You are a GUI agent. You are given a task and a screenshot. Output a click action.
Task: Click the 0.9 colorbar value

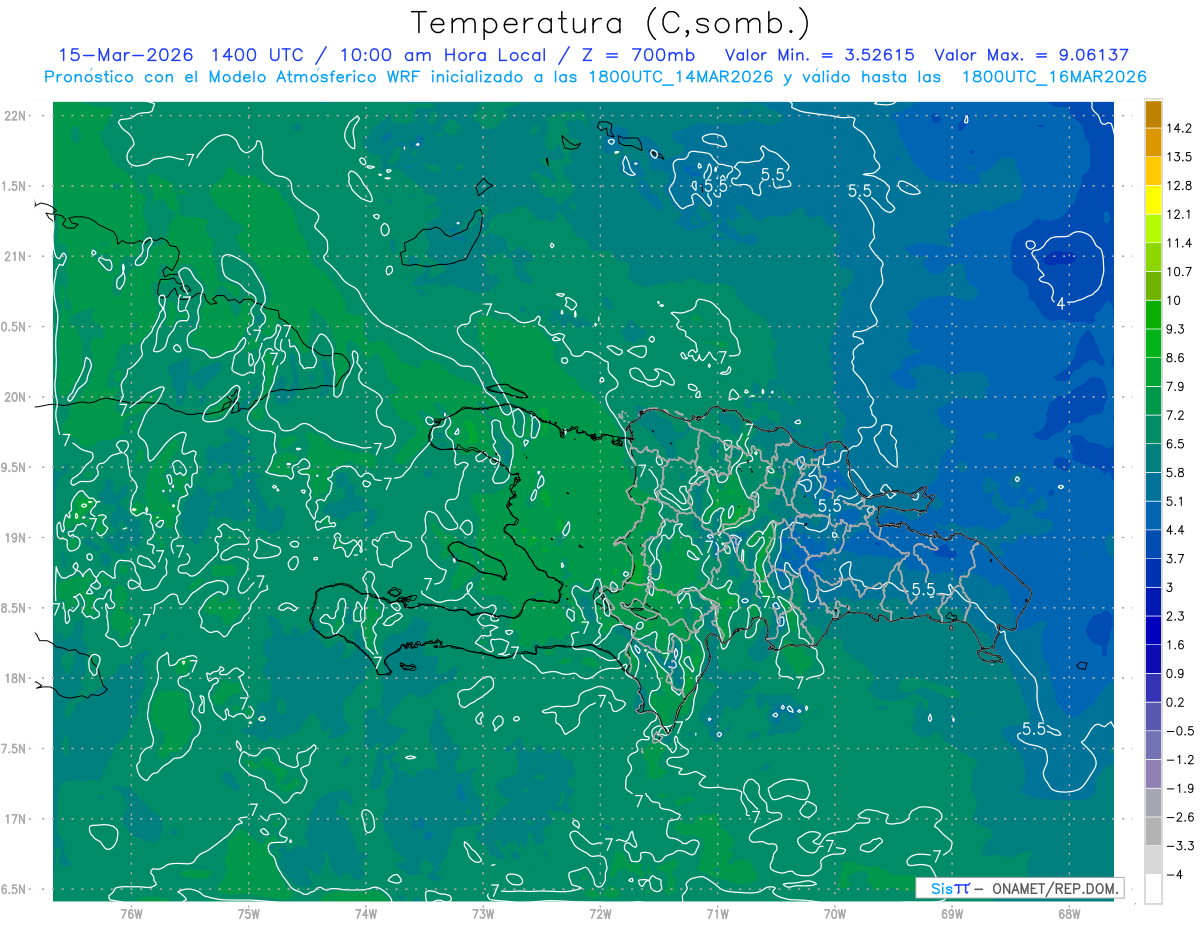click(x=1176, y=674)
